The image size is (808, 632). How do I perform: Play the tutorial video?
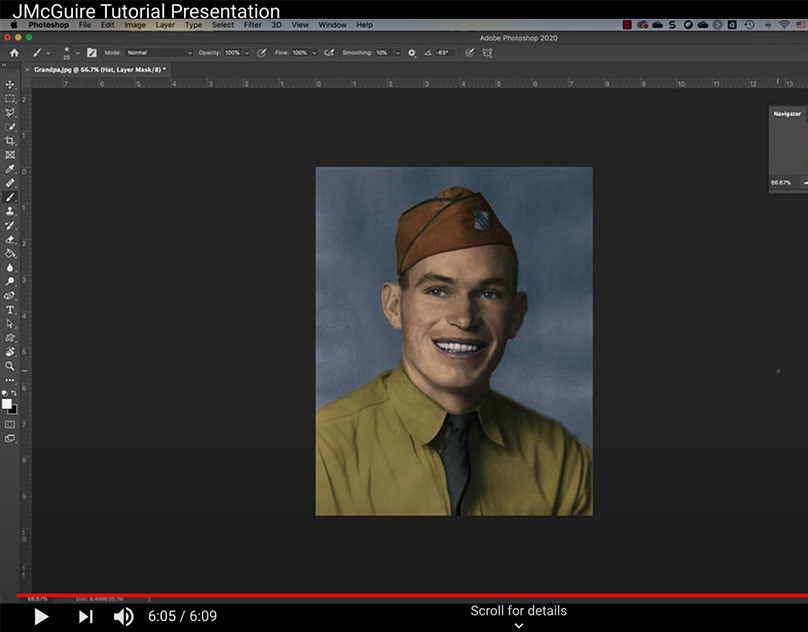pos(41,616)
